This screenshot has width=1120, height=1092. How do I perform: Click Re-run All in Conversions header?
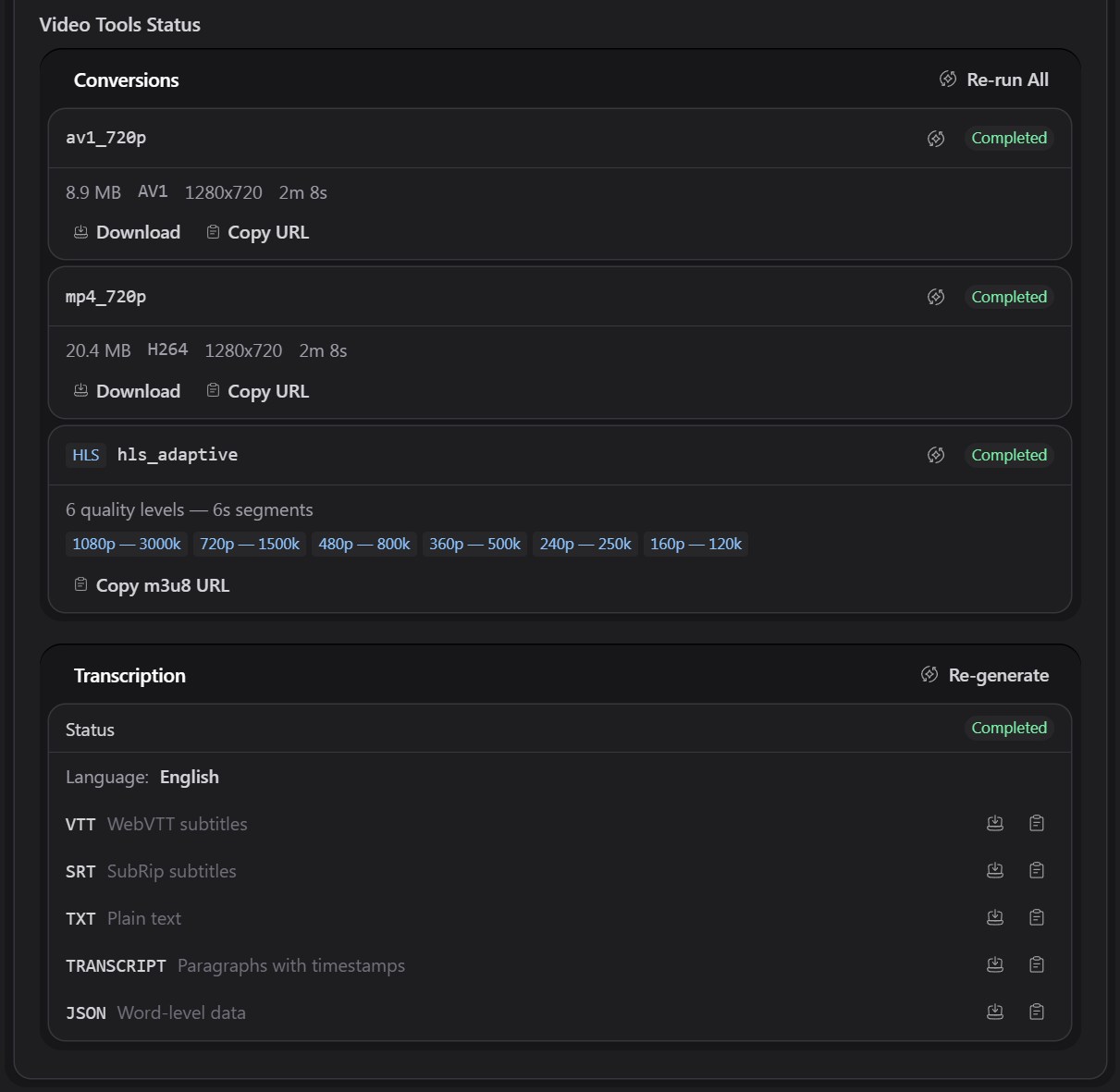pyautogui.click(x=994, y=80)
